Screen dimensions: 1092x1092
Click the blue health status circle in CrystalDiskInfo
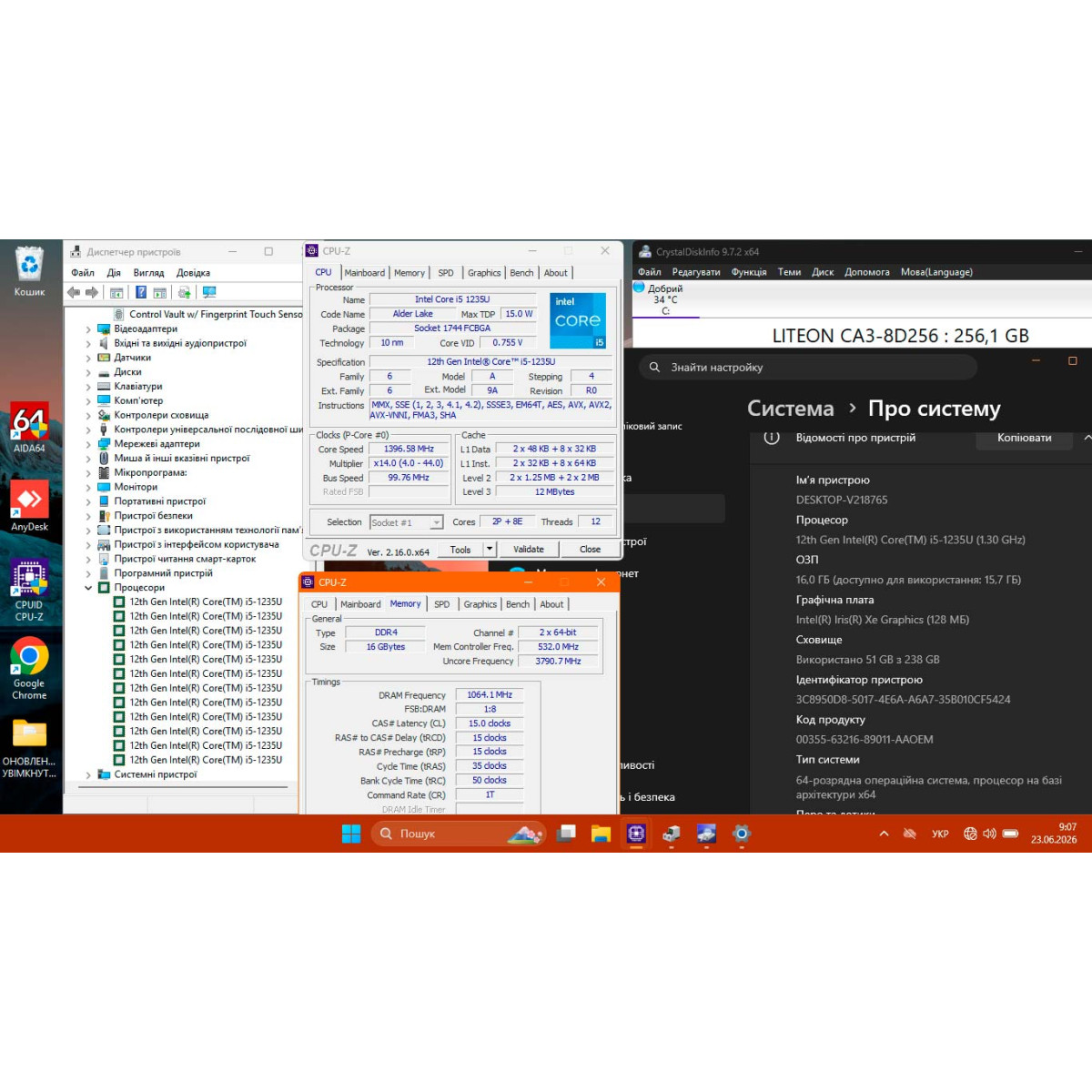click(639, 287)
